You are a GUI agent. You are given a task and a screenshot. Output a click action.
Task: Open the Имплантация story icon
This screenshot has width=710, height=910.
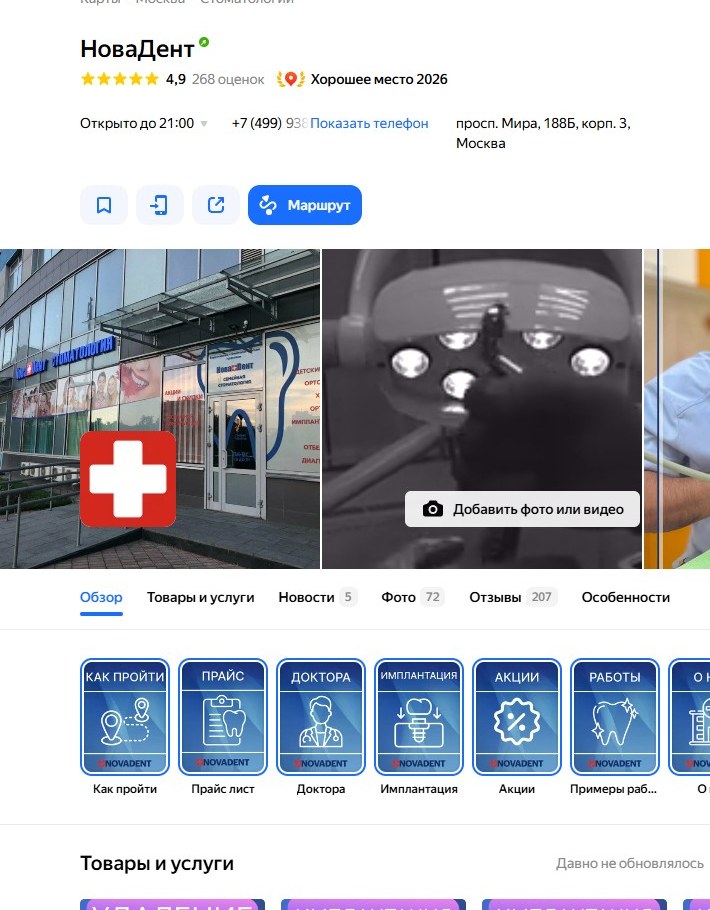pos(419,717)
